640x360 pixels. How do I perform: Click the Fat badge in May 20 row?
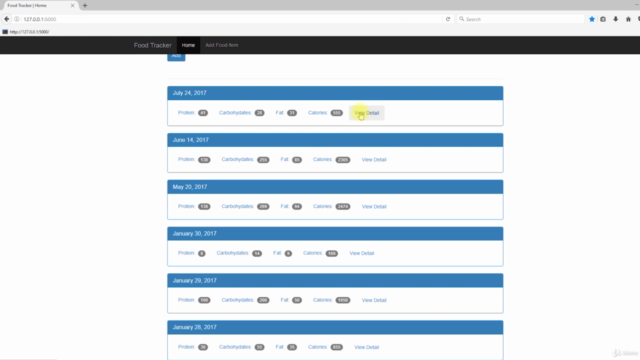coord(297,207)
